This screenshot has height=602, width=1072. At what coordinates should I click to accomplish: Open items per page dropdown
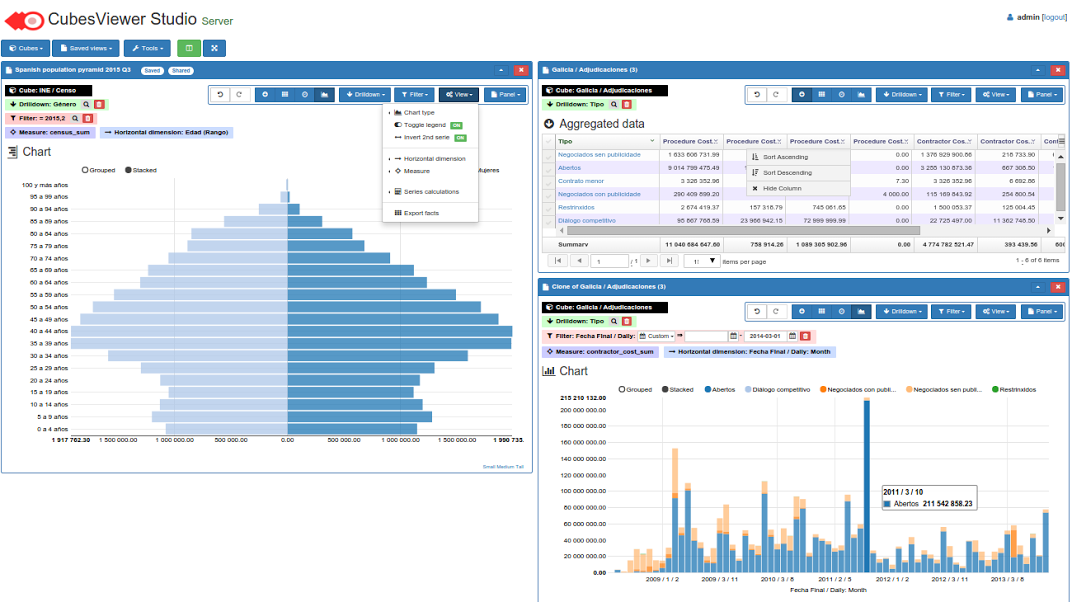click(x=702, y=261)
